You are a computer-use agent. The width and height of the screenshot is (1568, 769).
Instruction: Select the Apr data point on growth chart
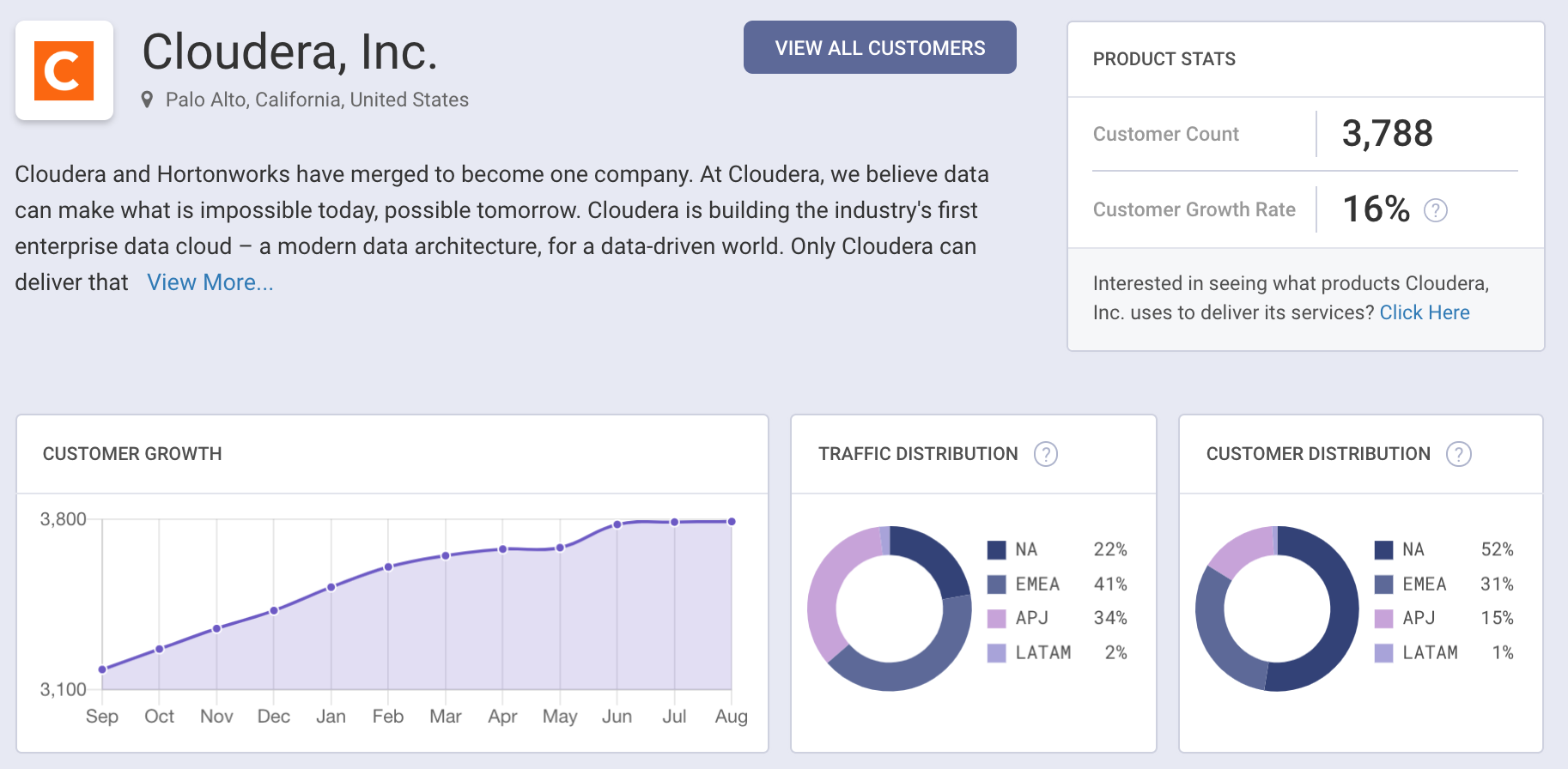[x=503, y=549]
